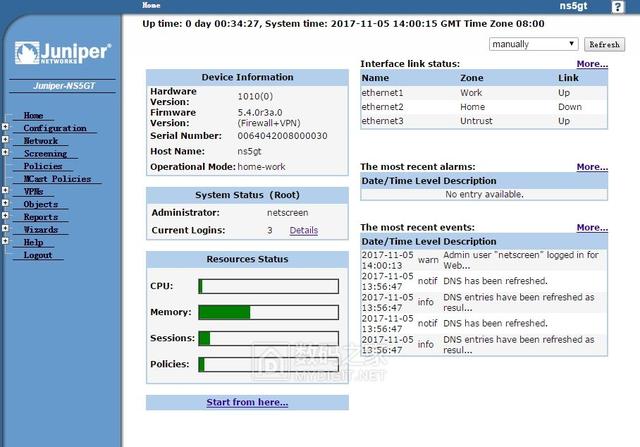The height and width of the screenshot is (447, 640).
Task: Click firmware version 5.4.0r3a.0
Action: [260, 112]
